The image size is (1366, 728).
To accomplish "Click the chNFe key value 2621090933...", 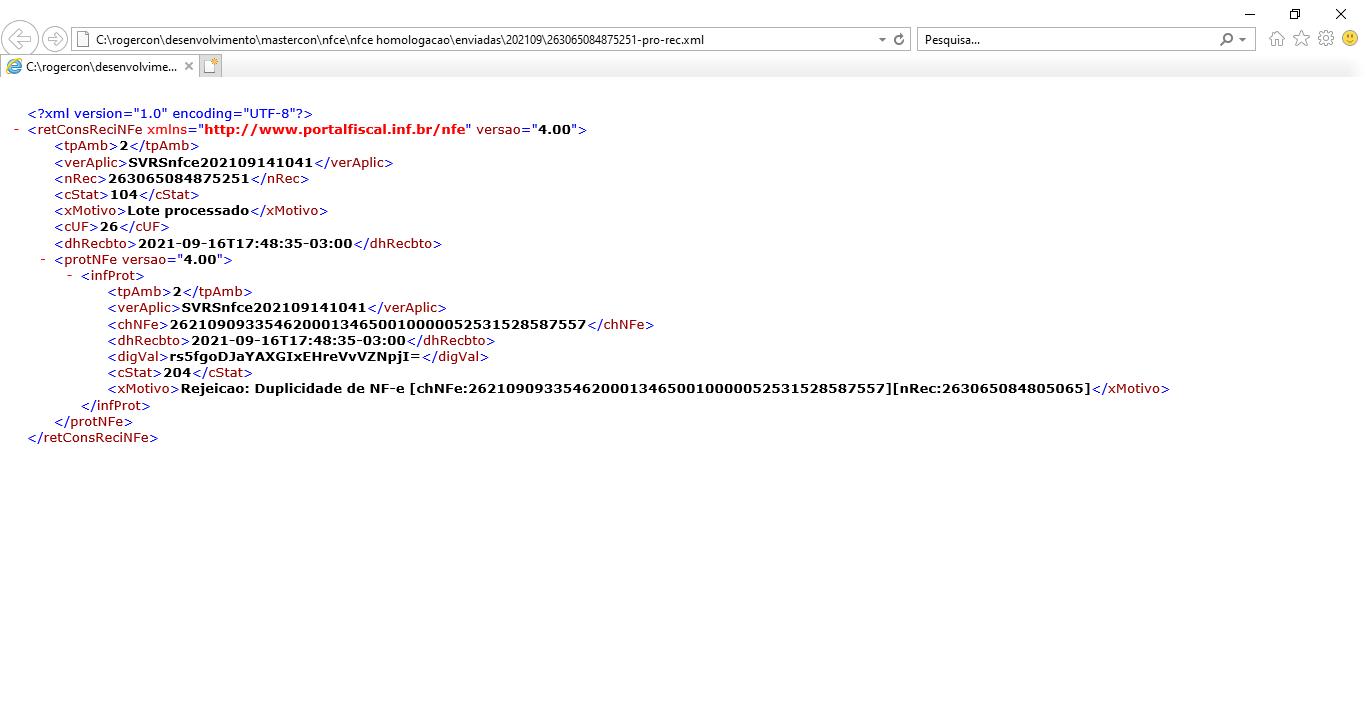I will (x=378, y=324).
